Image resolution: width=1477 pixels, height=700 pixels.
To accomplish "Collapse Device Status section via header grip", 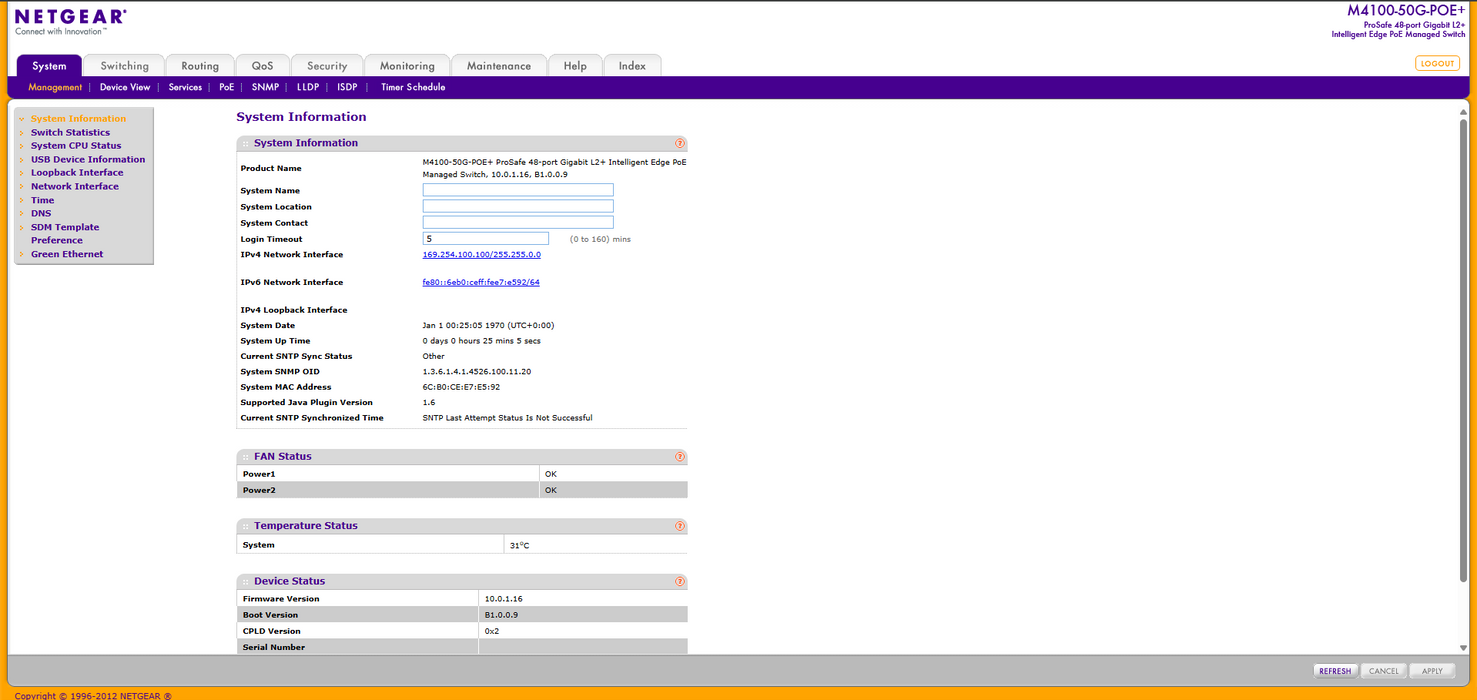I will (245, 582).
